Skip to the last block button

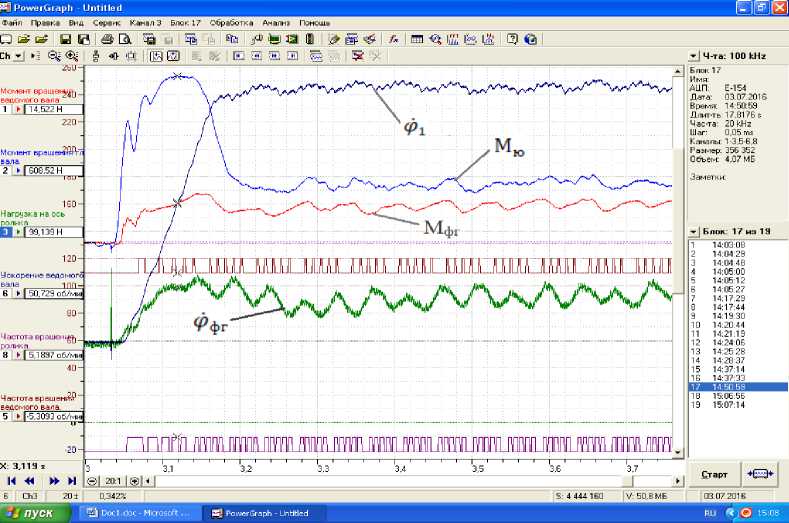[71, 481]
